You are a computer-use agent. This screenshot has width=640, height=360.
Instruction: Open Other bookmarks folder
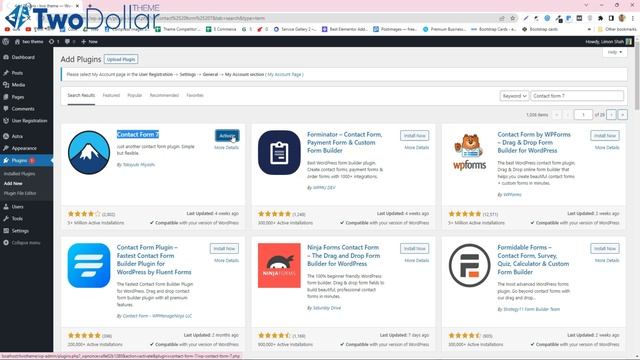[x=617, y=29]
